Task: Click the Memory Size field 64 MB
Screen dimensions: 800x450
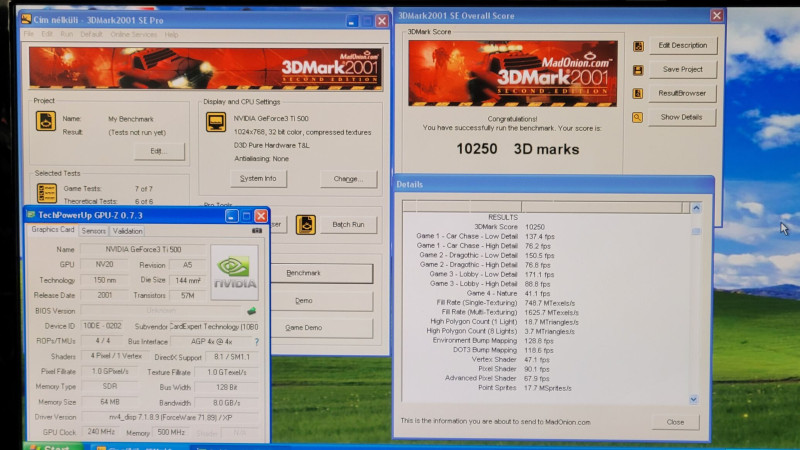Action: pos(109,402)
